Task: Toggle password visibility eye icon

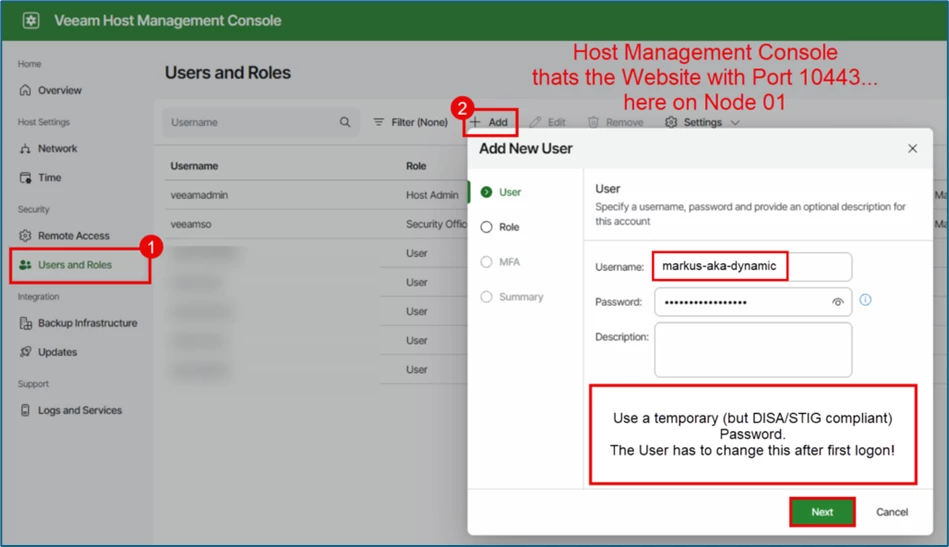Action: click(x=838, y=302)
